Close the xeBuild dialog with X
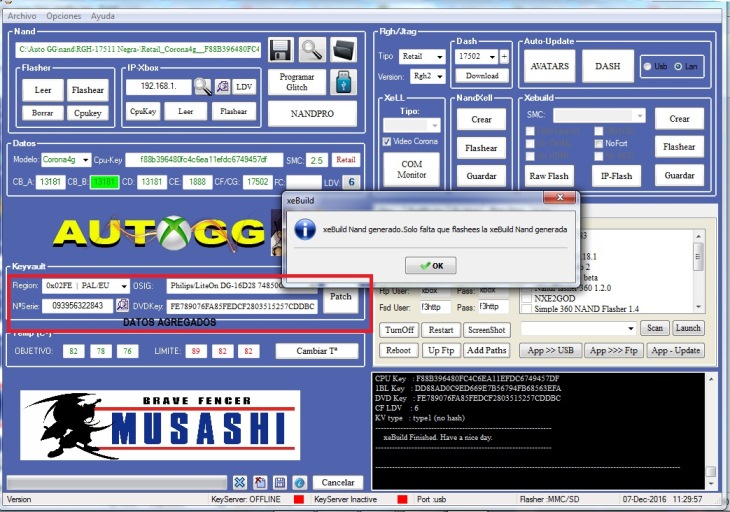This screenshot has height=512, width=730. [x=560, y=197]
